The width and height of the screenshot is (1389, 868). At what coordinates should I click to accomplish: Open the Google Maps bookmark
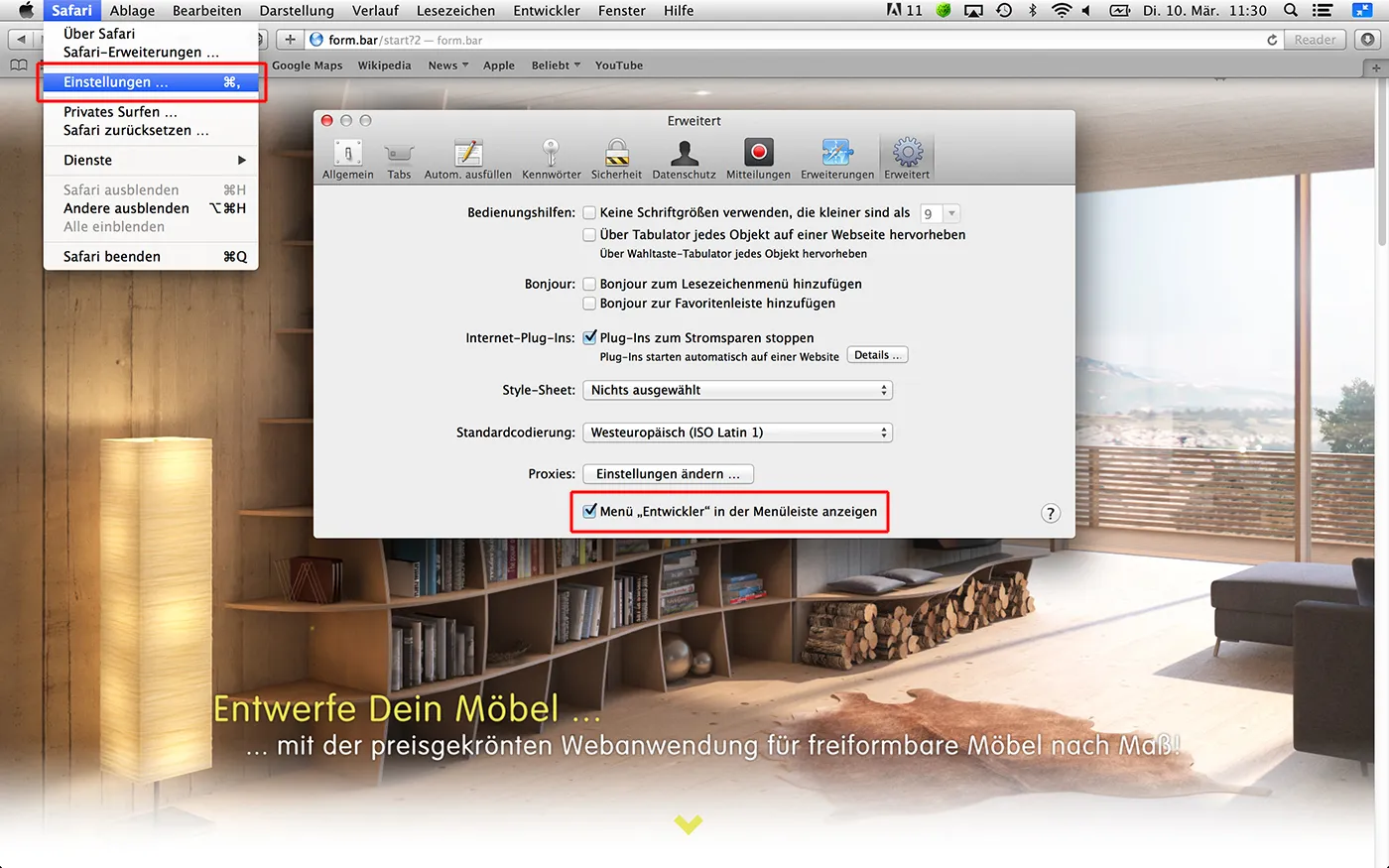[x=307, y=65]
